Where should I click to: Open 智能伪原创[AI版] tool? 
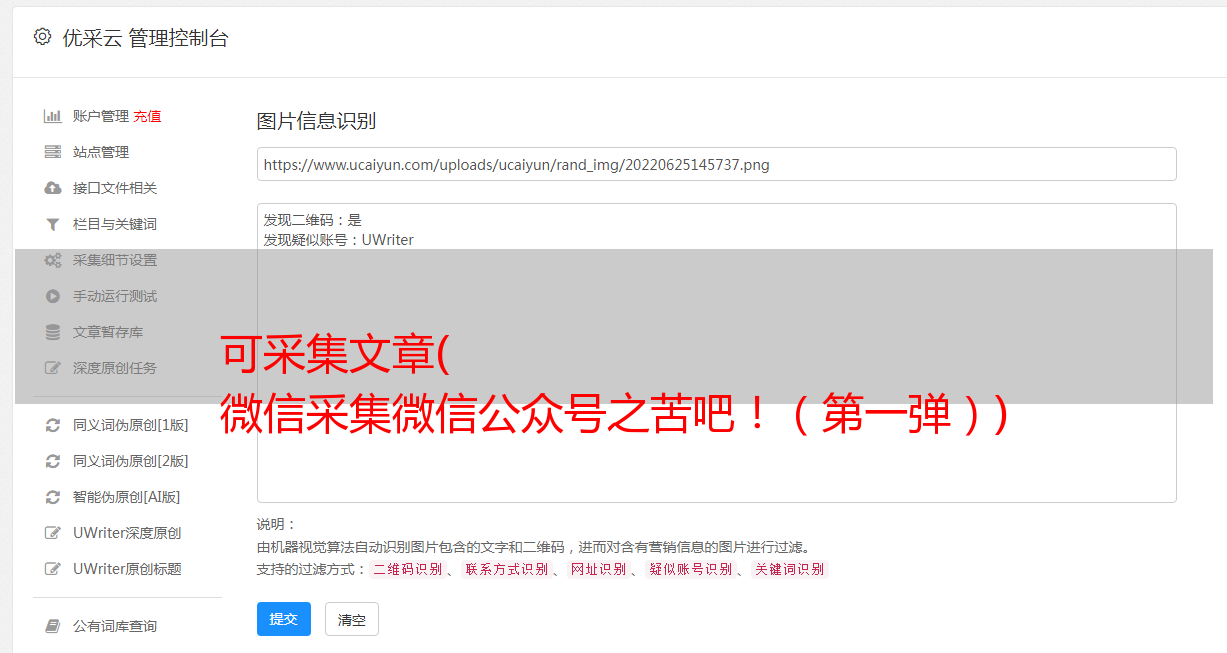coord(127,497)
